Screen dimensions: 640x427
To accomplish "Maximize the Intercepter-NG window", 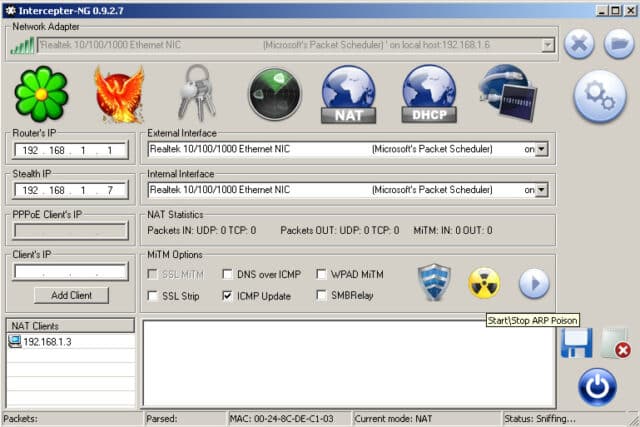I will (x=616, y=11).
